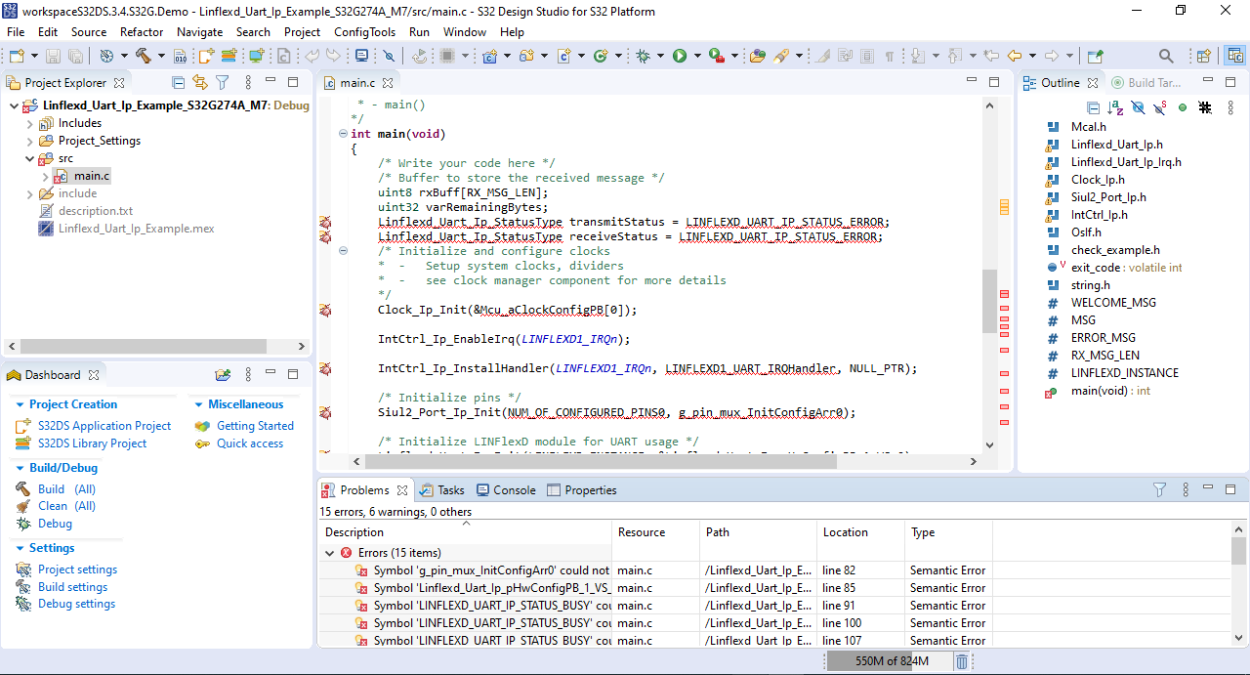Click the Project Explorer filter funnel icon
The height and width of the screenshot is (675, 1250).
223,83
